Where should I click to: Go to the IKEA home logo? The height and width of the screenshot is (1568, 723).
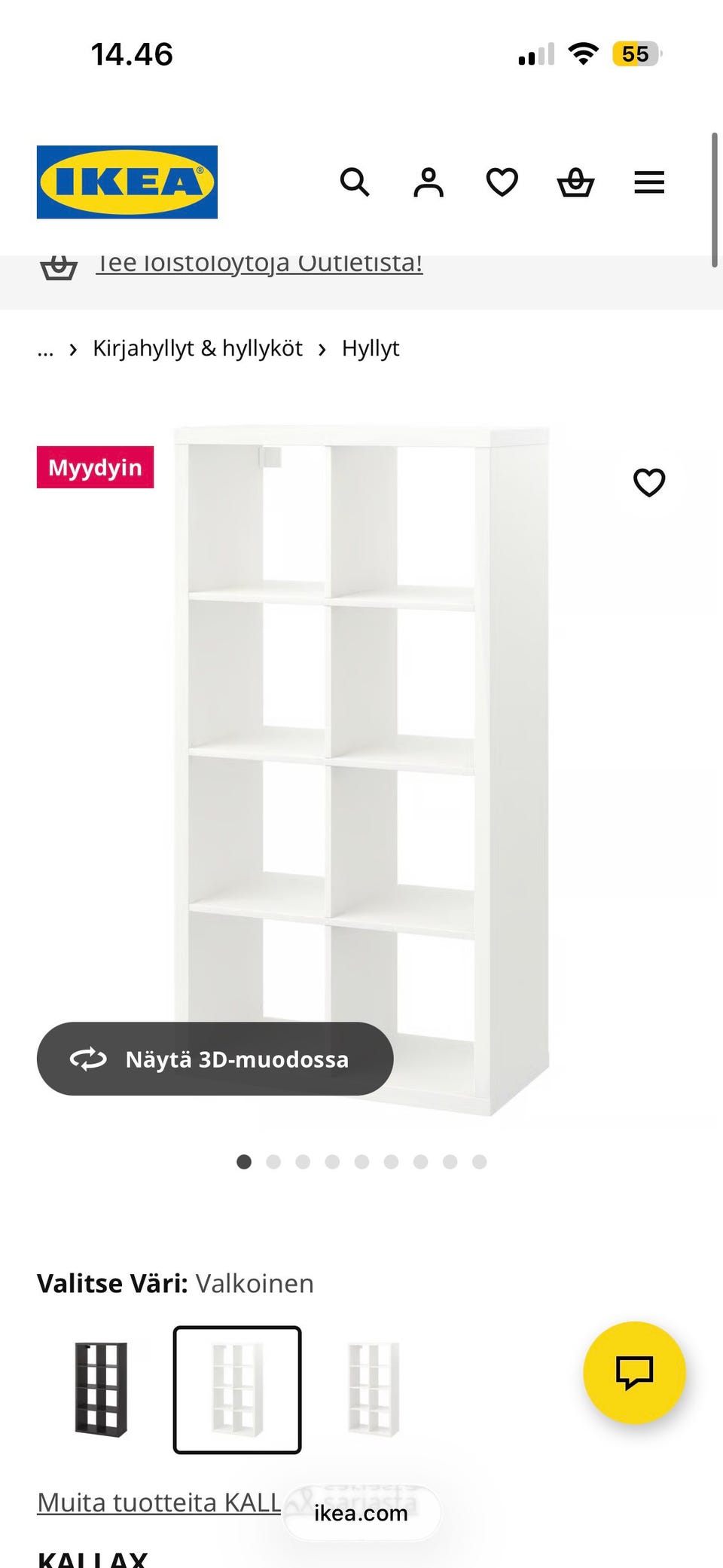point(127,182)
